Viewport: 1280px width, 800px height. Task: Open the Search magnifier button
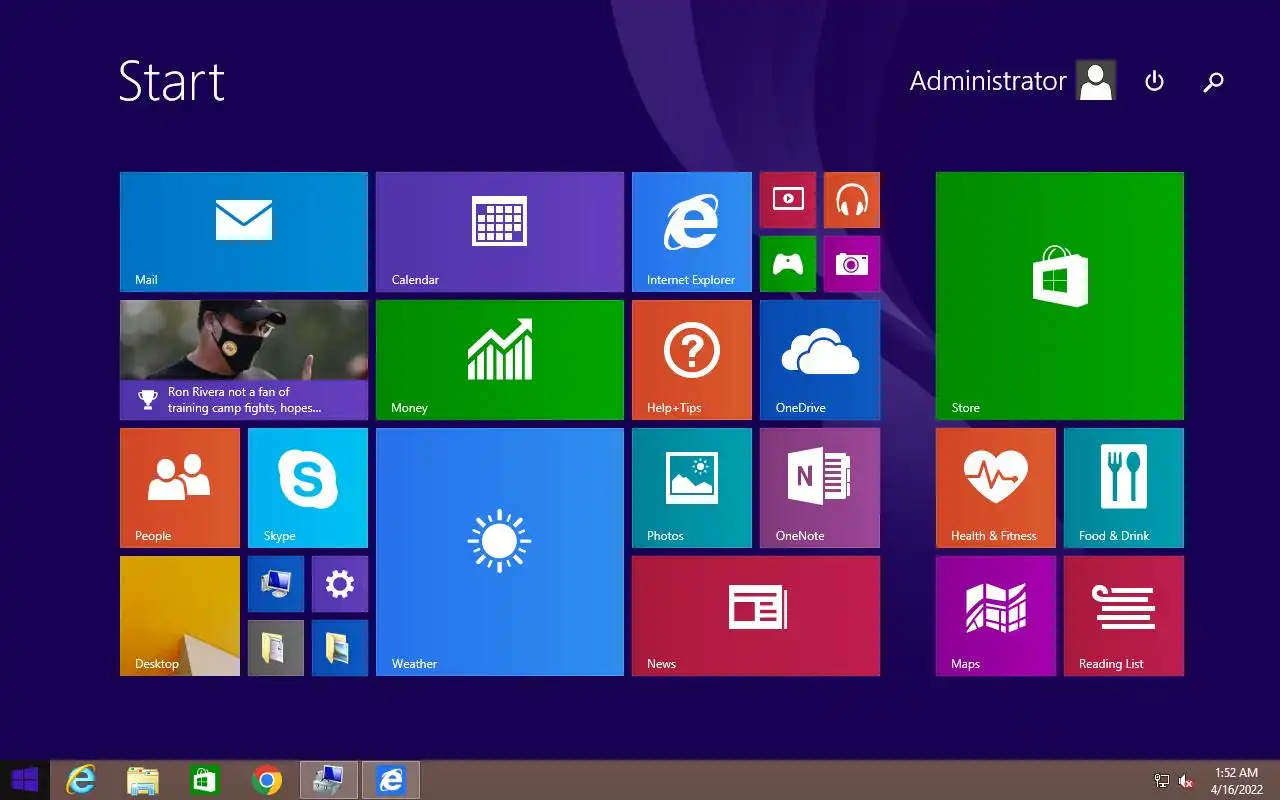tap(1213, 82)
